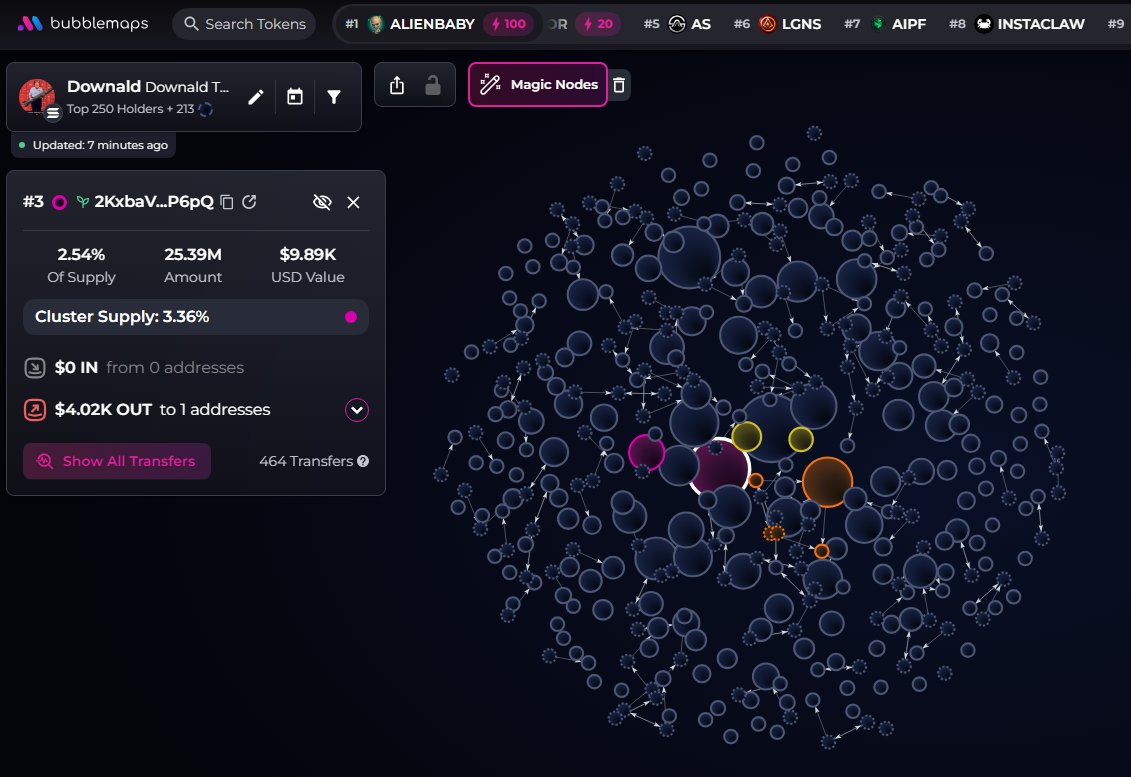
Task: Click the address 2KxbaV...P6pQ text
Action: coord(154,201)
